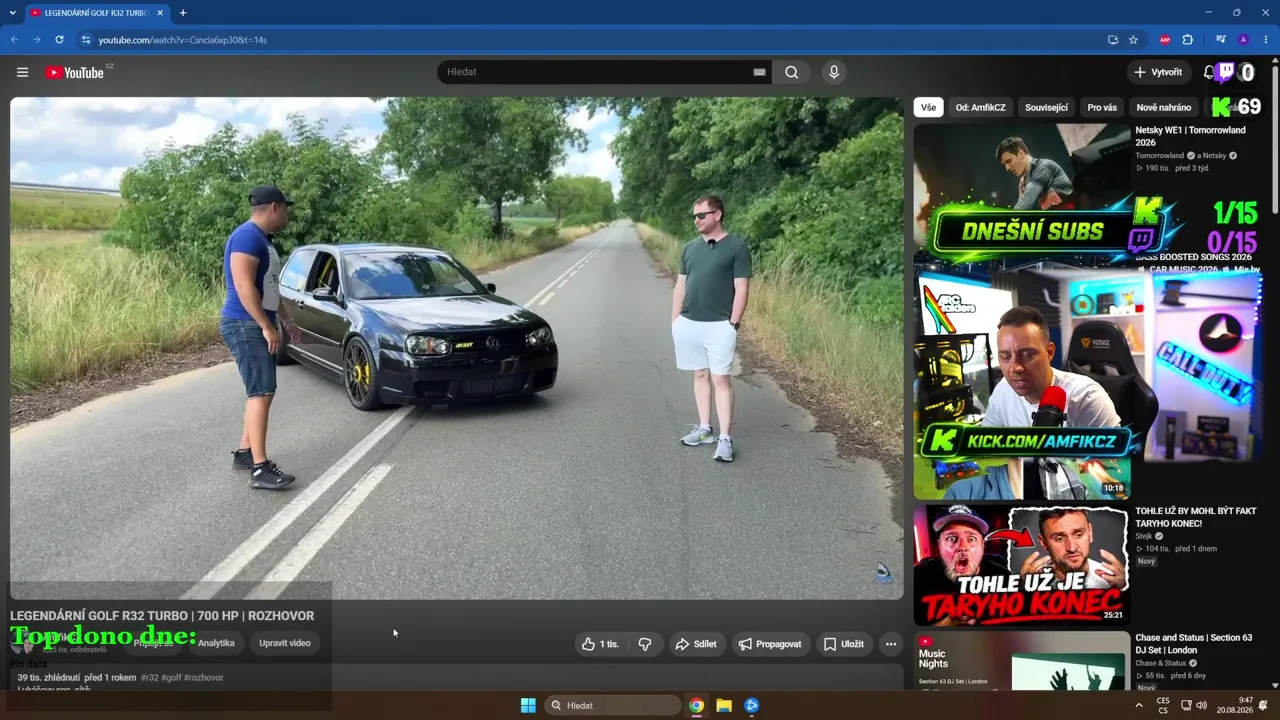Select the "Související" filter chip

click(x=1046, y=107)
